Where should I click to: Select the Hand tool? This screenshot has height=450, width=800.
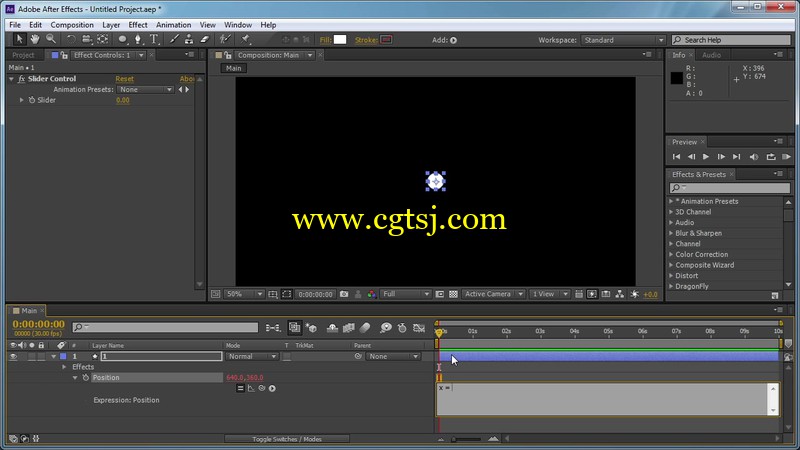tap(35, 39)
